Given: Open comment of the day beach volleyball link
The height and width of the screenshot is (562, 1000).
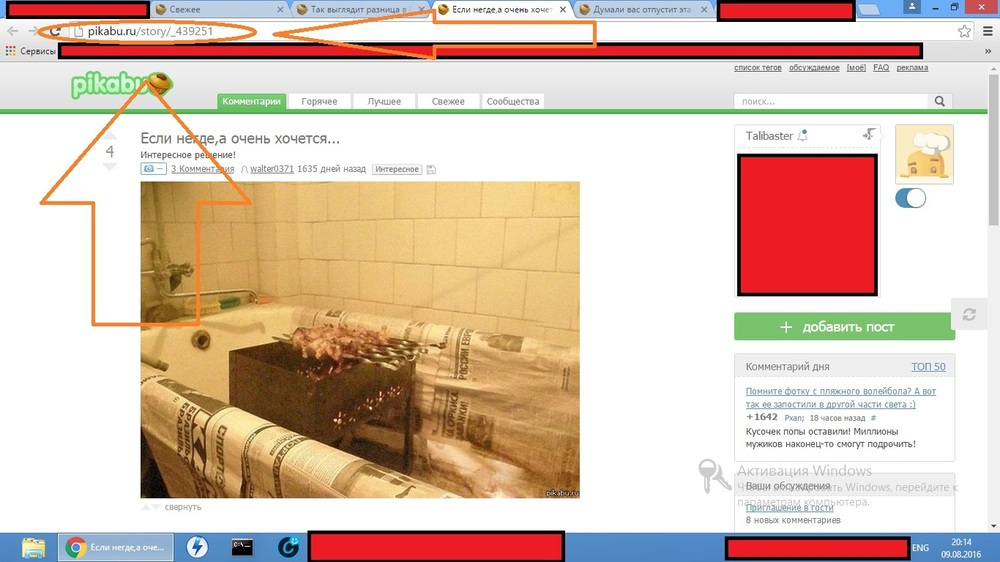Looking at the screenshot, I should pos(841,397).
